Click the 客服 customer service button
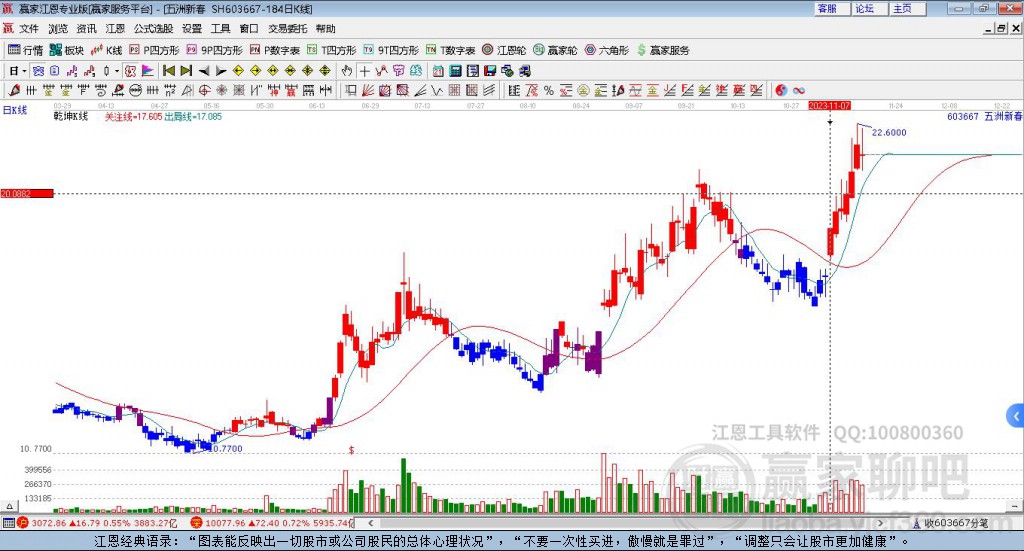1024x551 pixels. [831, 8]
